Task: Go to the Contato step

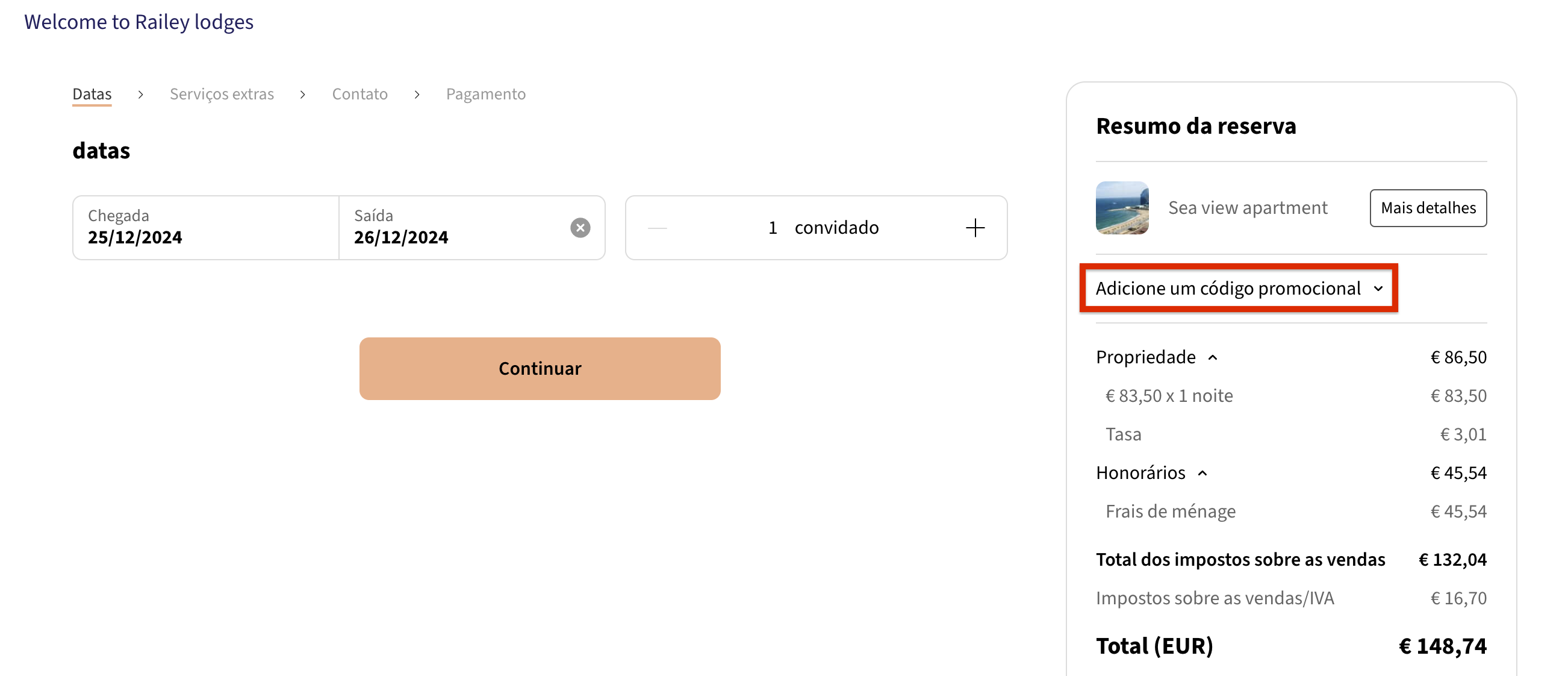Action: 359,94
